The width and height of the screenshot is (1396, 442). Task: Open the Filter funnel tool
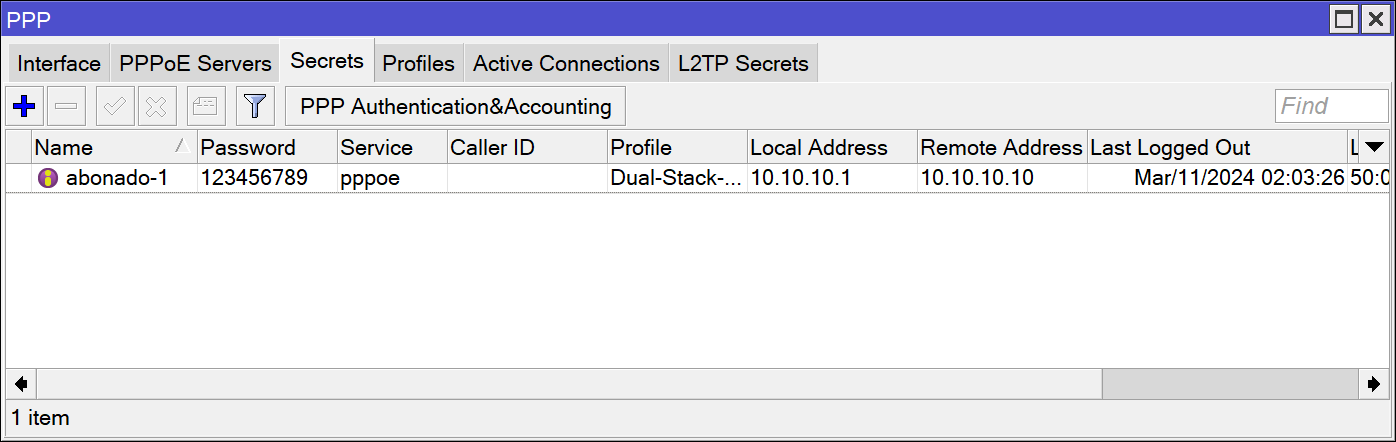pyautogui.click(x=255, y=106)
